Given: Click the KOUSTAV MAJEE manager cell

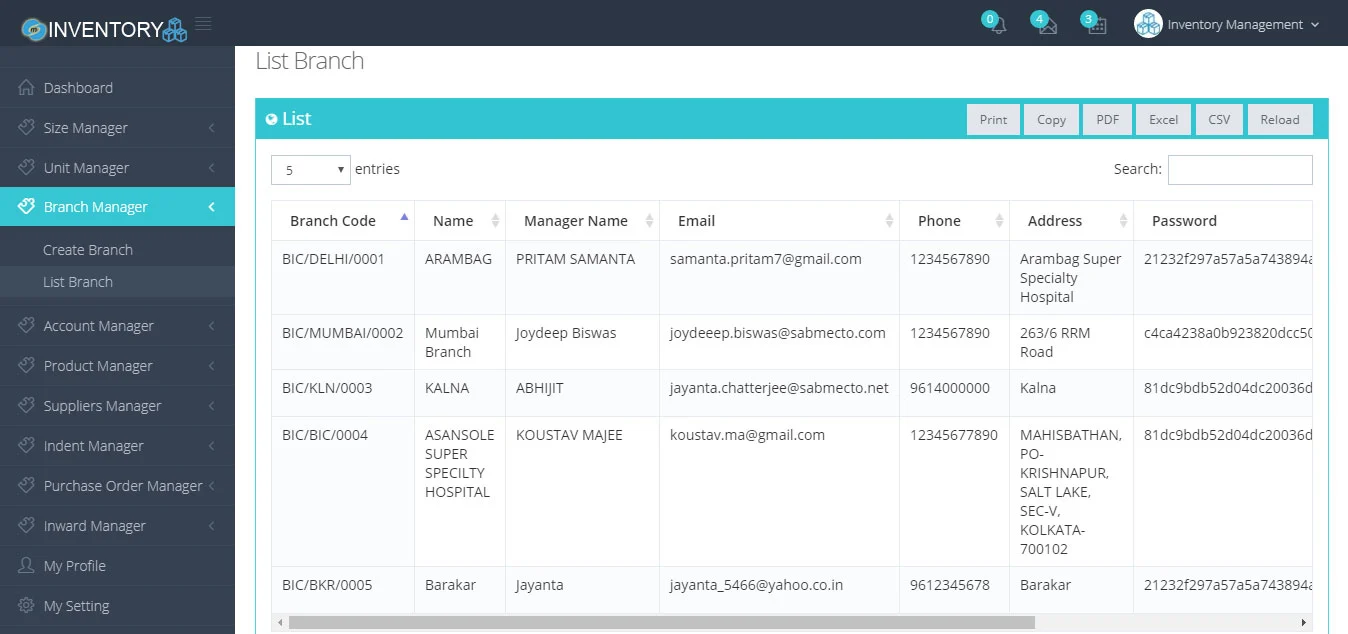Looking at the screenshot, I should tap(582, 492).
